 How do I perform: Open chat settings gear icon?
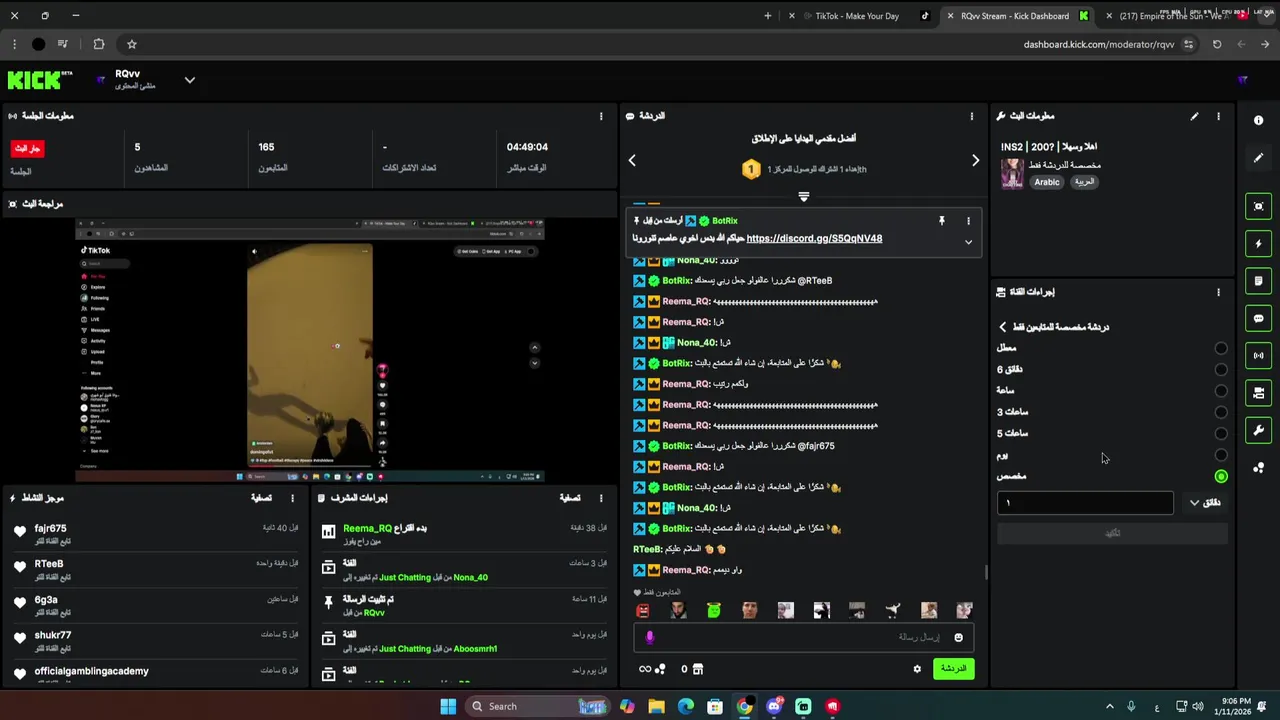click(x=917, y=669)
